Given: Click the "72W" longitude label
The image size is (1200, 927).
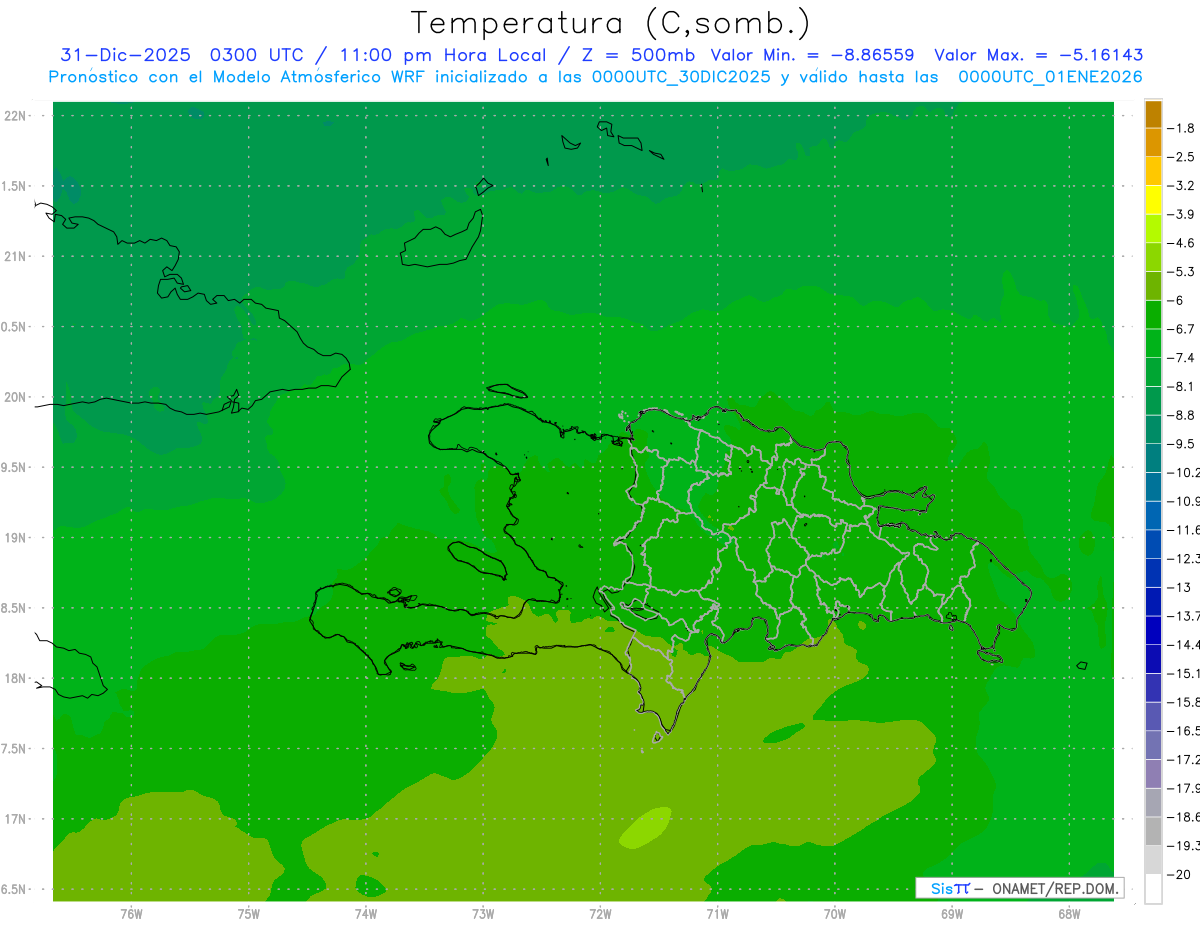Looking at the screenshot, I should [x=600, y=914].
